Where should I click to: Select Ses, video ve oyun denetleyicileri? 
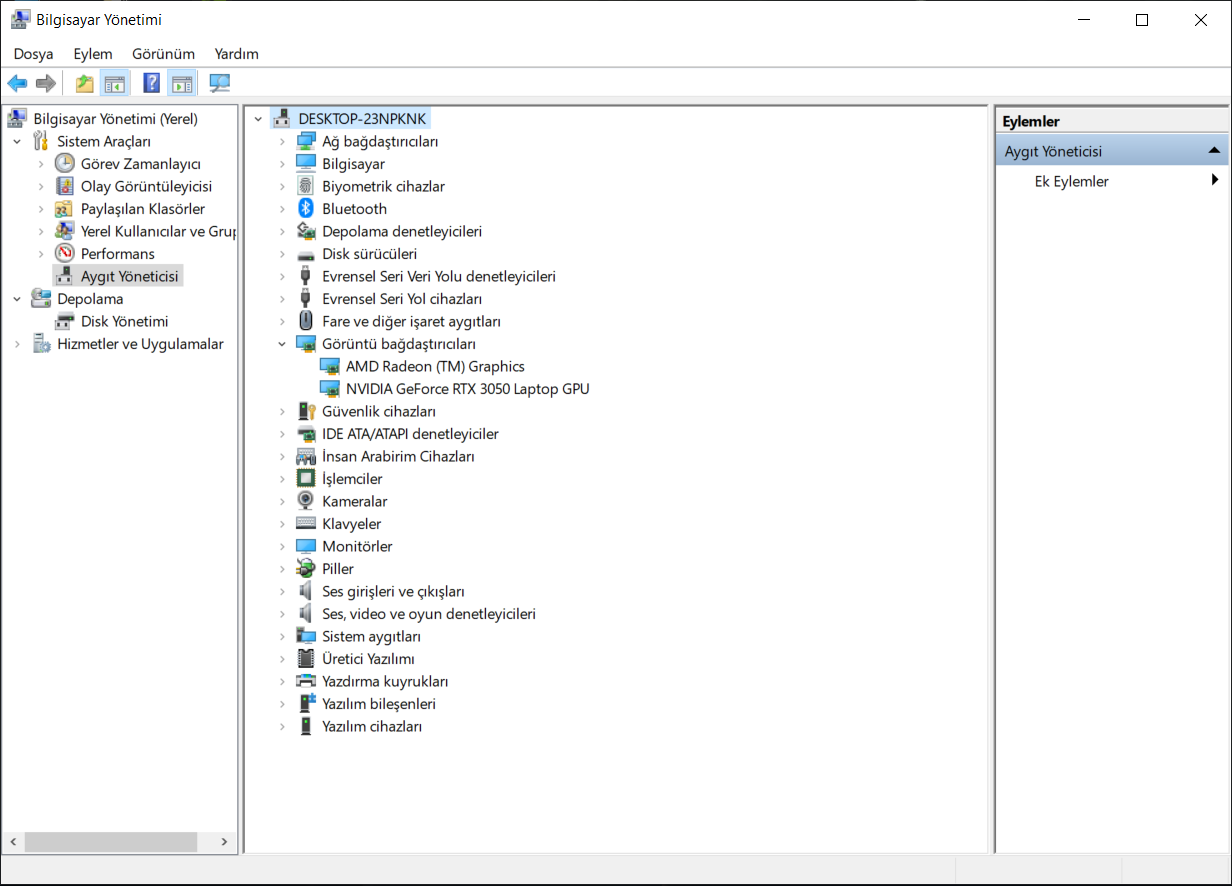click(x=429, y=614)
